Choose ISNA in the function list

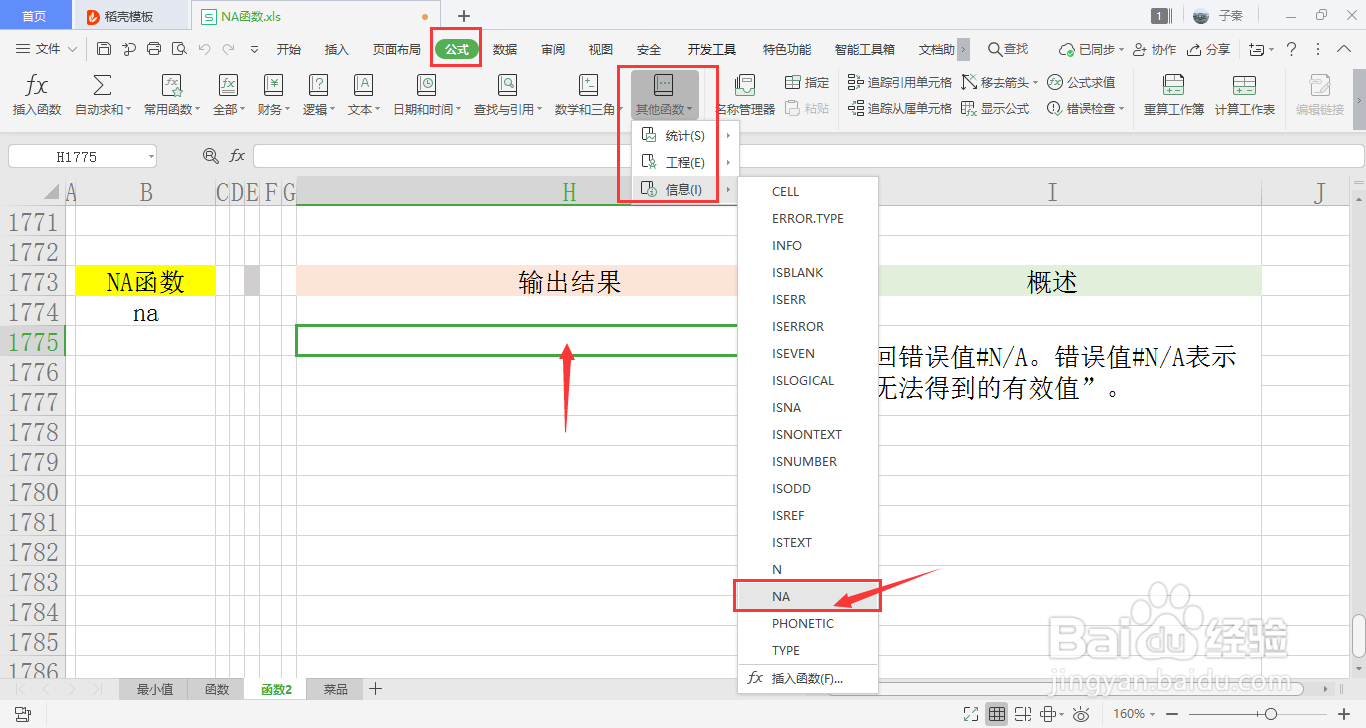pos(786,407)
